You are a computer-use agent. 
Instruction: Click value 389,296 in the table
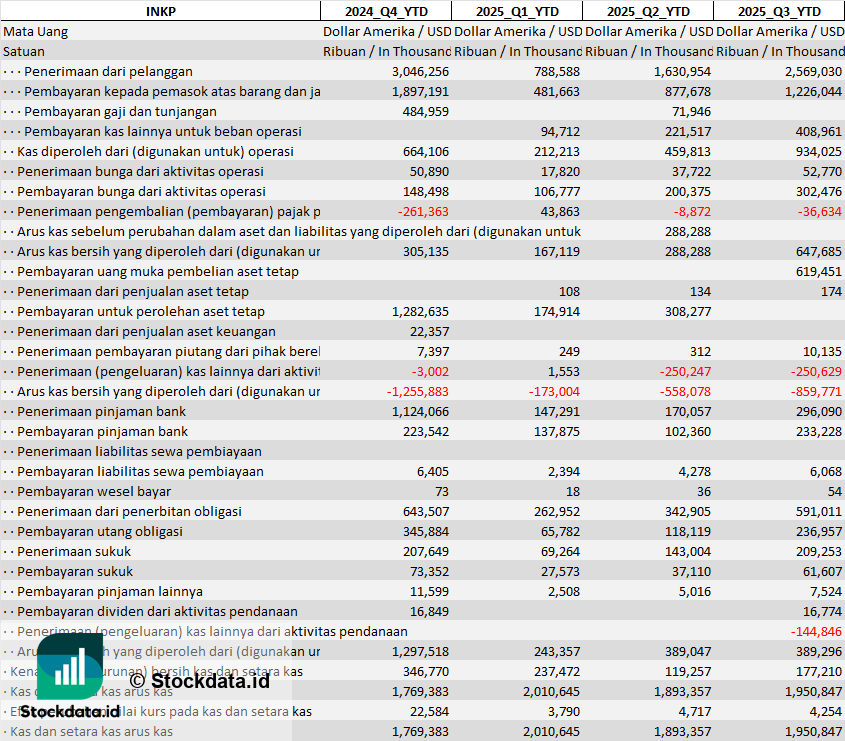click(819, 652)
